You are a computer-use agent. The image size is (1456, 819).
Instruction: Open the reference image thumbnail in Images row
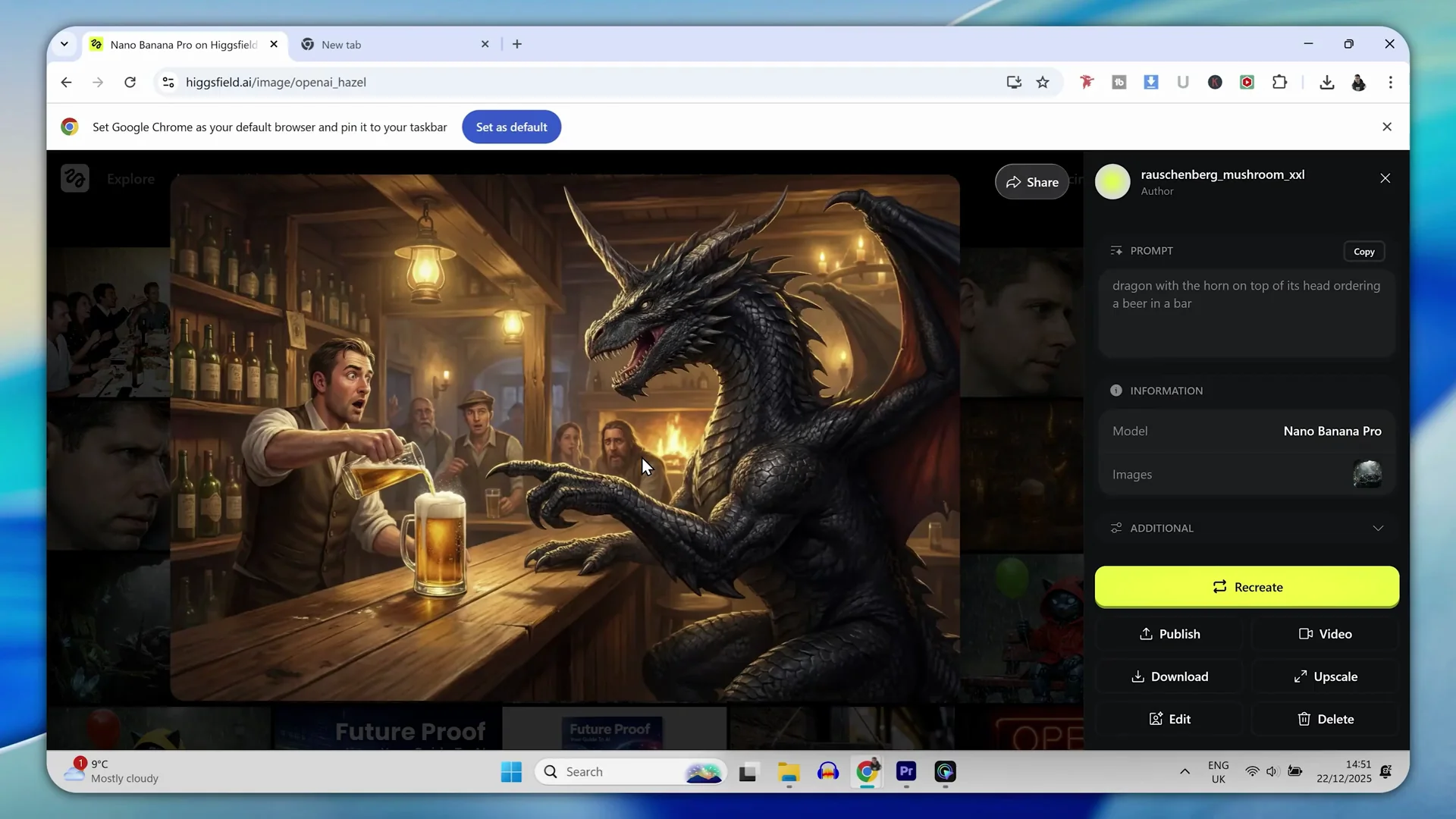pos(1367,474)
